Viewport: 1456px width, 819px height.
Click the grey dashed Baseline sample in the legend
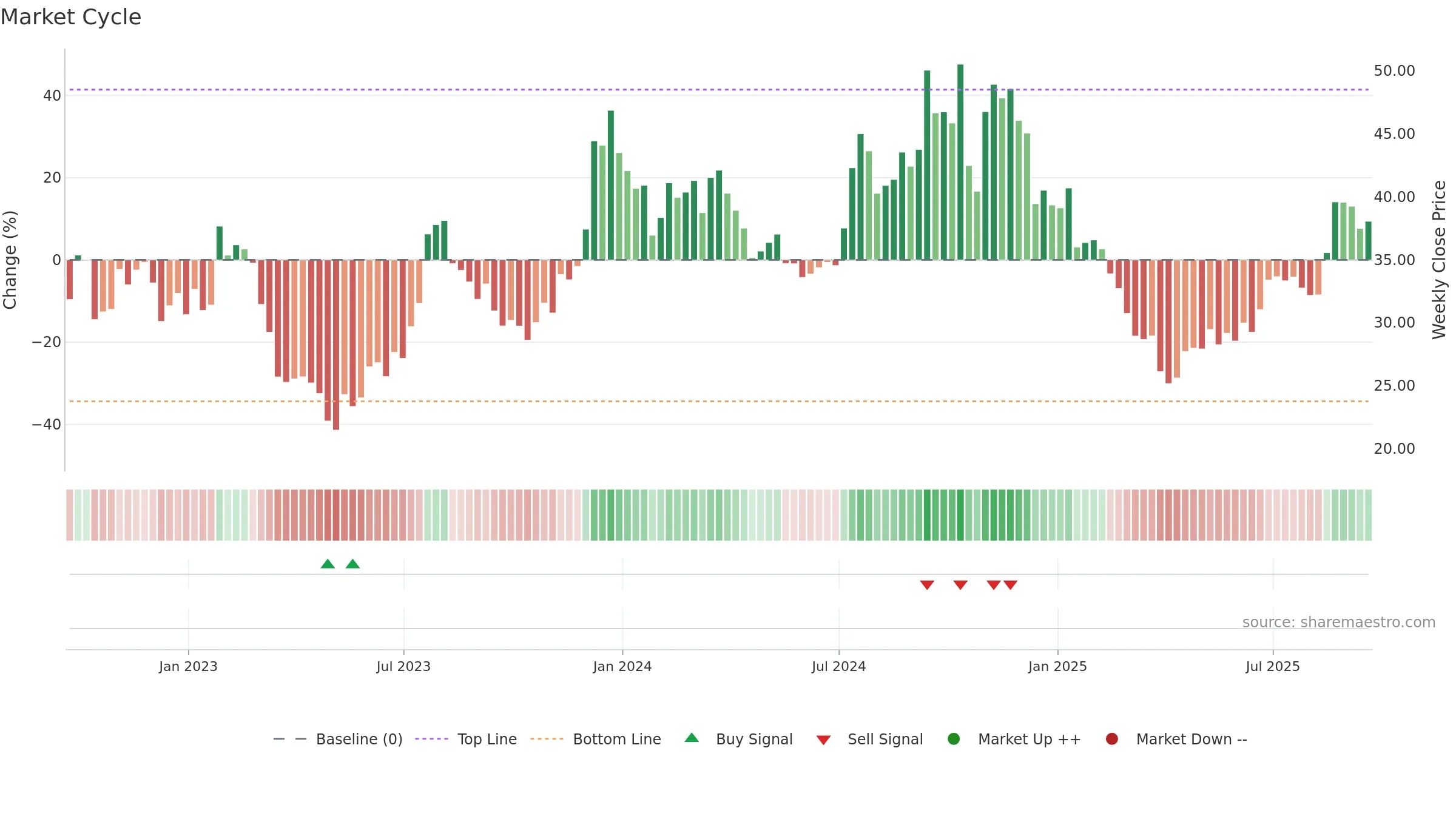[290, 739]
